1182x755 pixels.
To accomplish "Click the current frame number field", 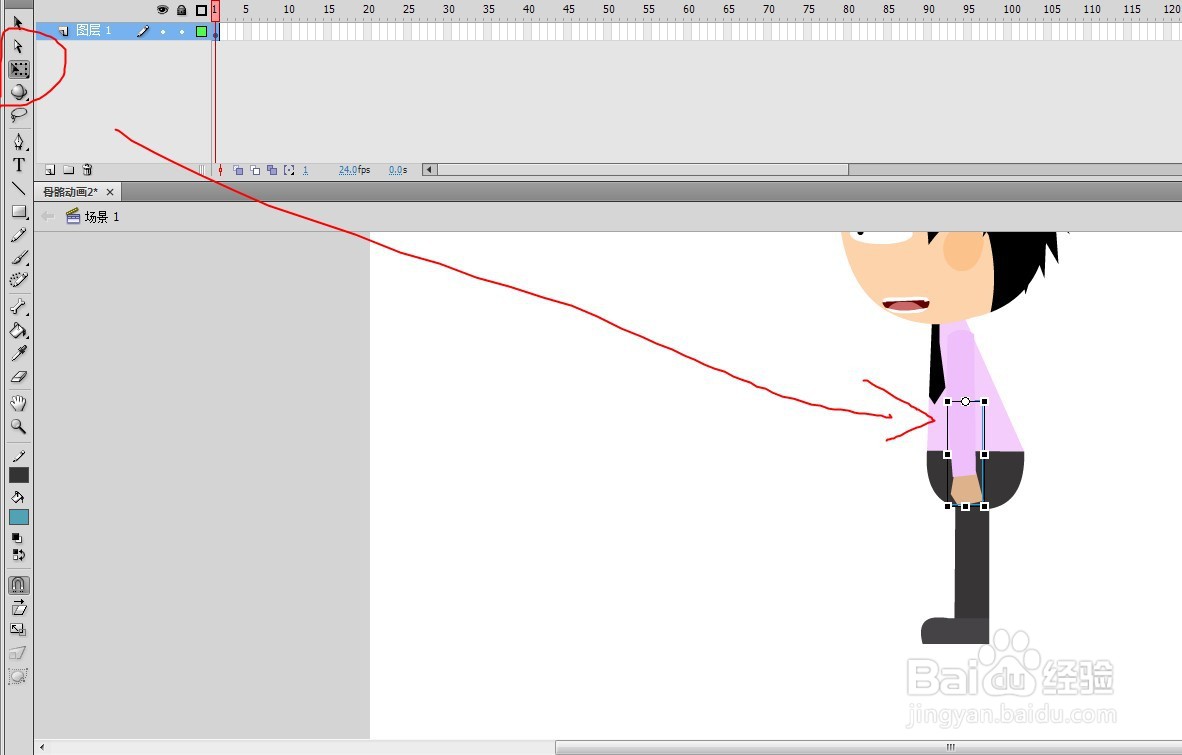I will (x=305, y=170).
